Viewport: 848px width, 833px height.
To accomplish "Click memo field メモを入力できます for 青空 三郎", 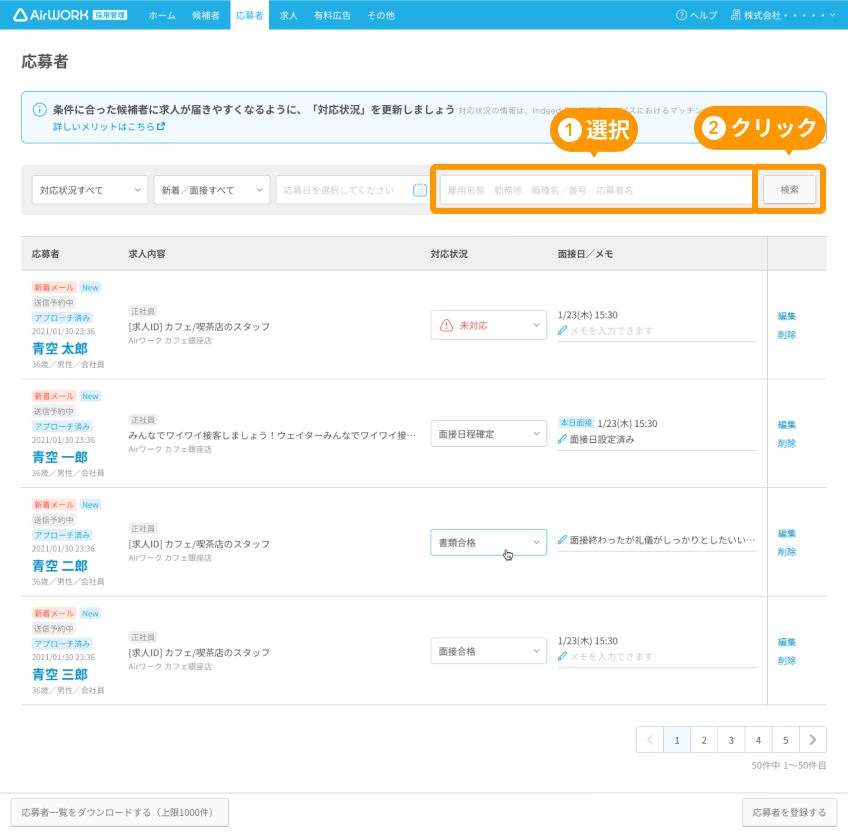I will pyautogui.click(x=657, y=657).
